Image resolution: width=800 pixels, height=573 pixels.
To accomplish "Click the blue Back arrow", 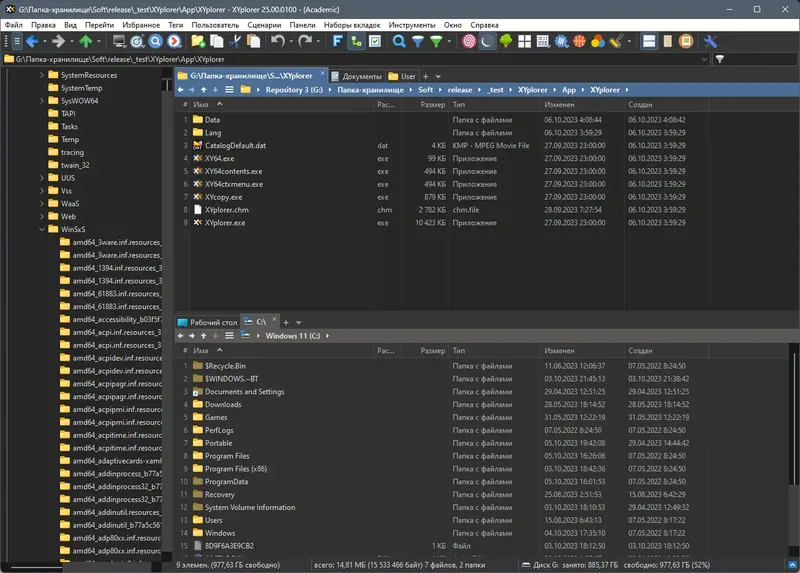I will (31, 42).
